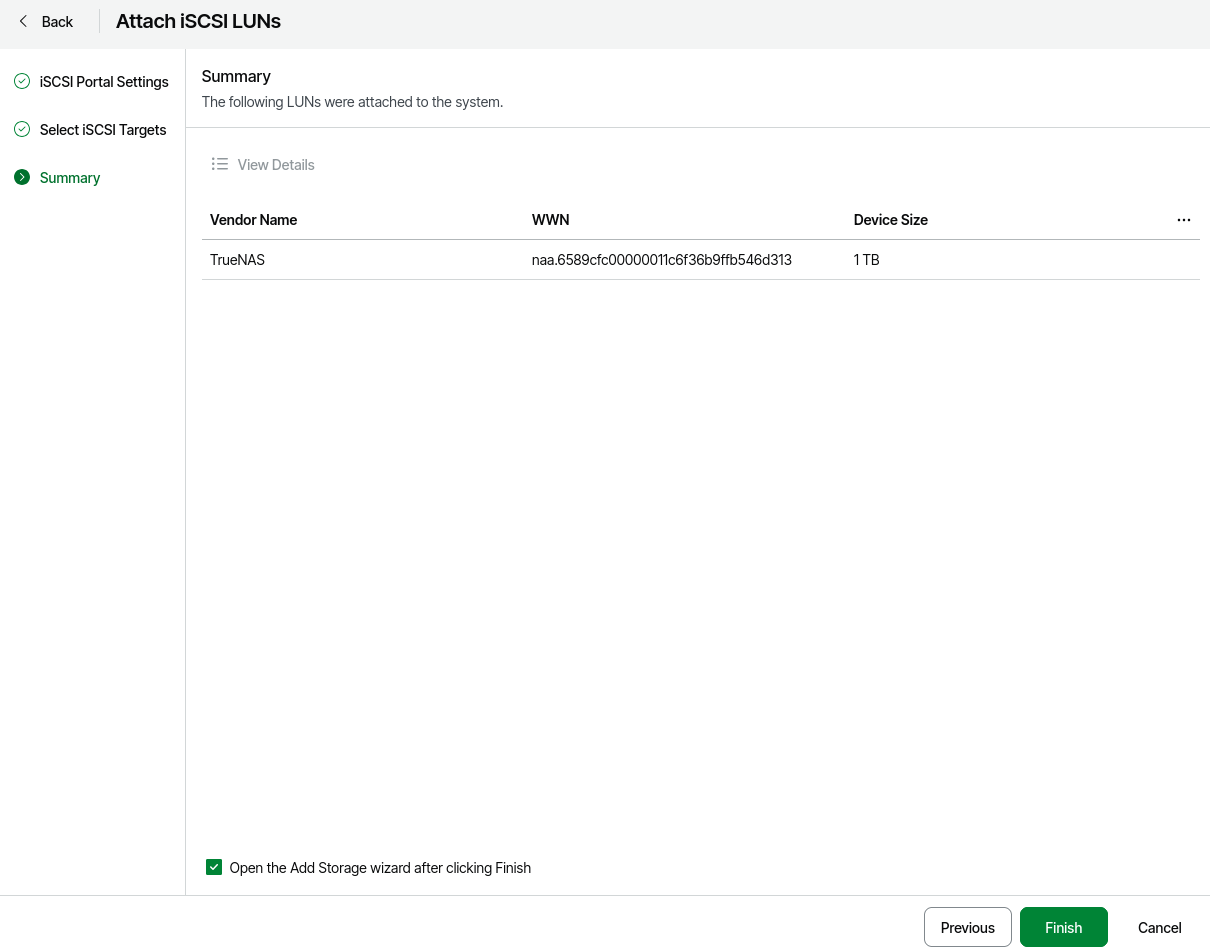Uncheck Open the Add Storage wizard checkbox
The width and height of the screenshot is (1210, 951).
pyautogui.click(x=214, y=867)
